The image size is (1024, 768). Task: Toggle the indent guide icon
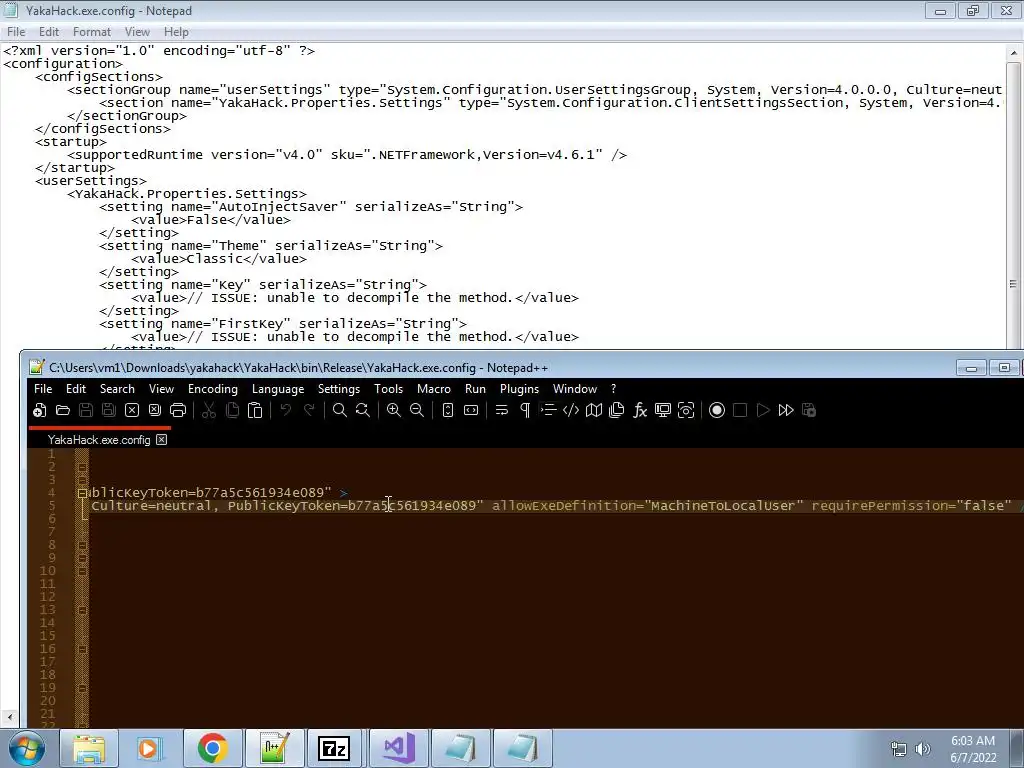(548, 410)
